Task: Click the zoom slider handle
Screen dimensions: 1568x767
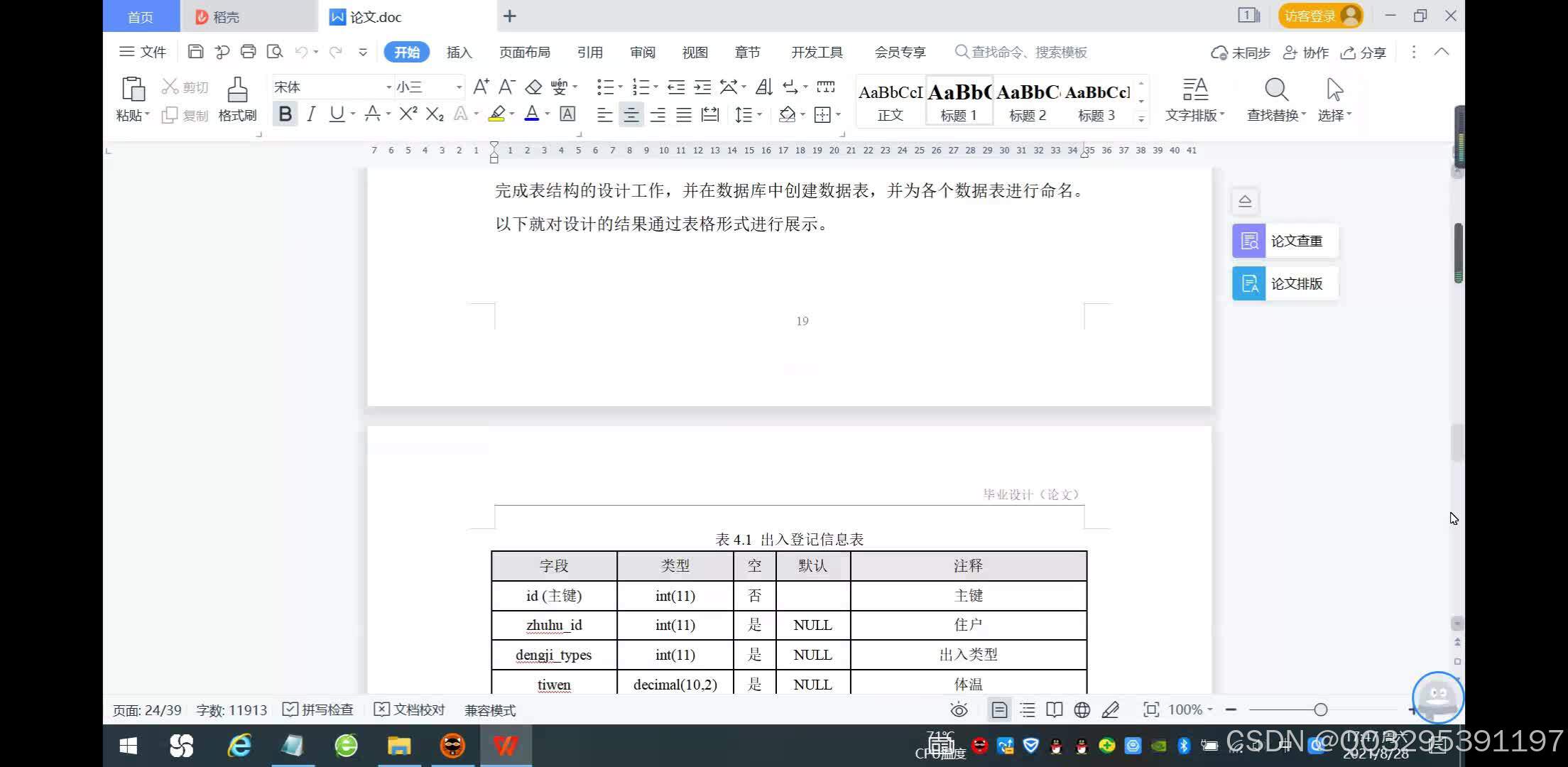Action: (x=1321, y=709)
